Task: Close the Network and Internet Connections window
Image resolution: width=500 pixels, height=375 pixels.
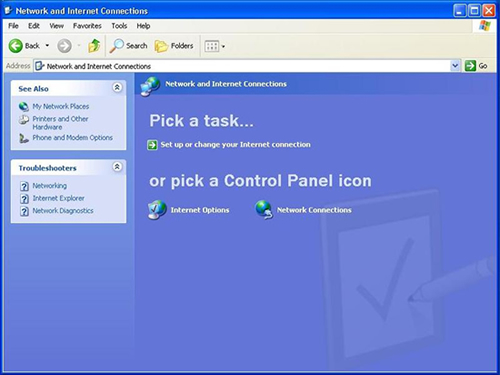Action: click(x=489, y=11)
